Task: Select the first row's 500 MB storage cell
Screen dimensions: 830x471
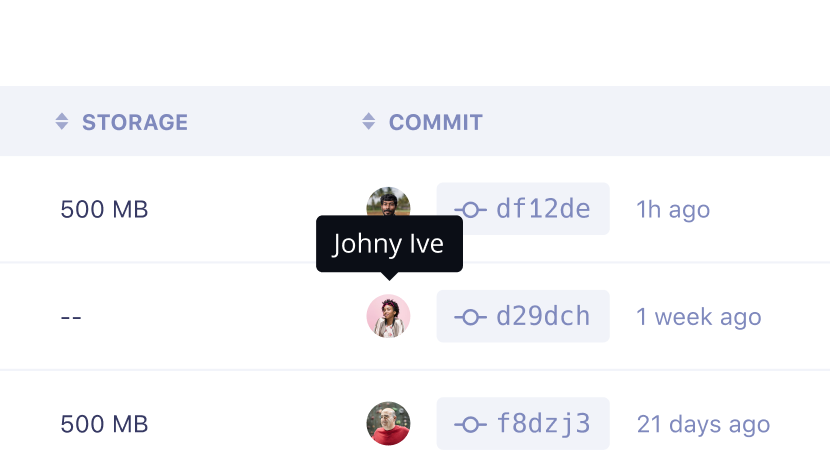Action: click(x=104, y=209)
